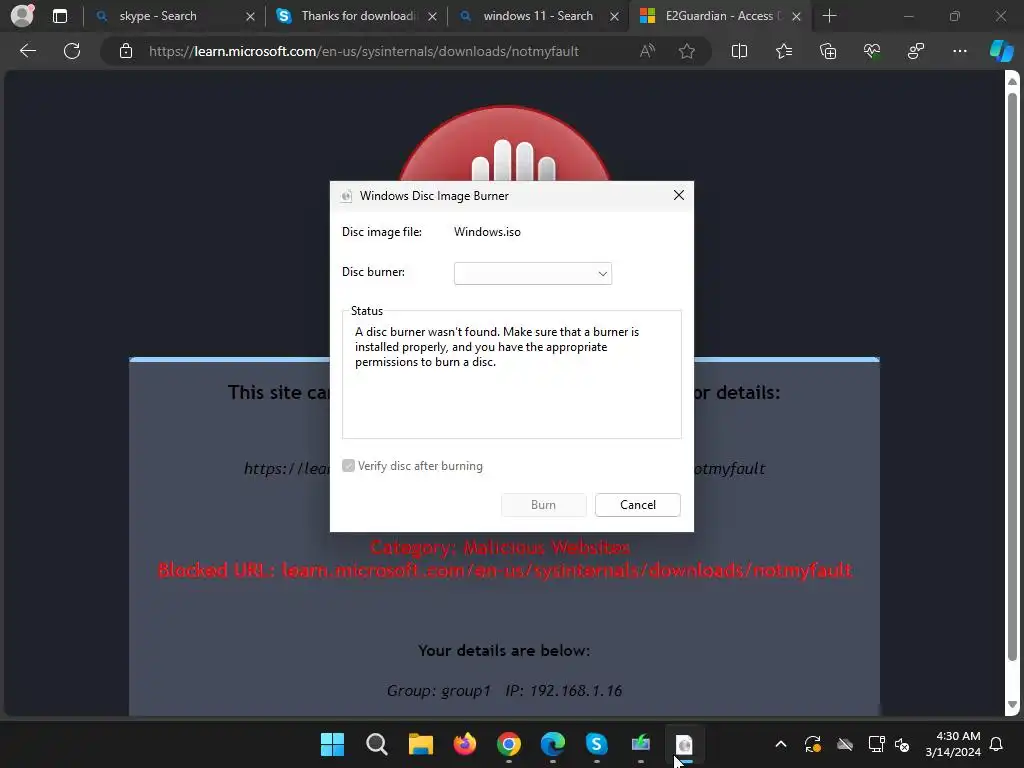This screenshot has width=1024, height=768.
Task: Switch to the skype - Search tab
Action: (158, 16)
